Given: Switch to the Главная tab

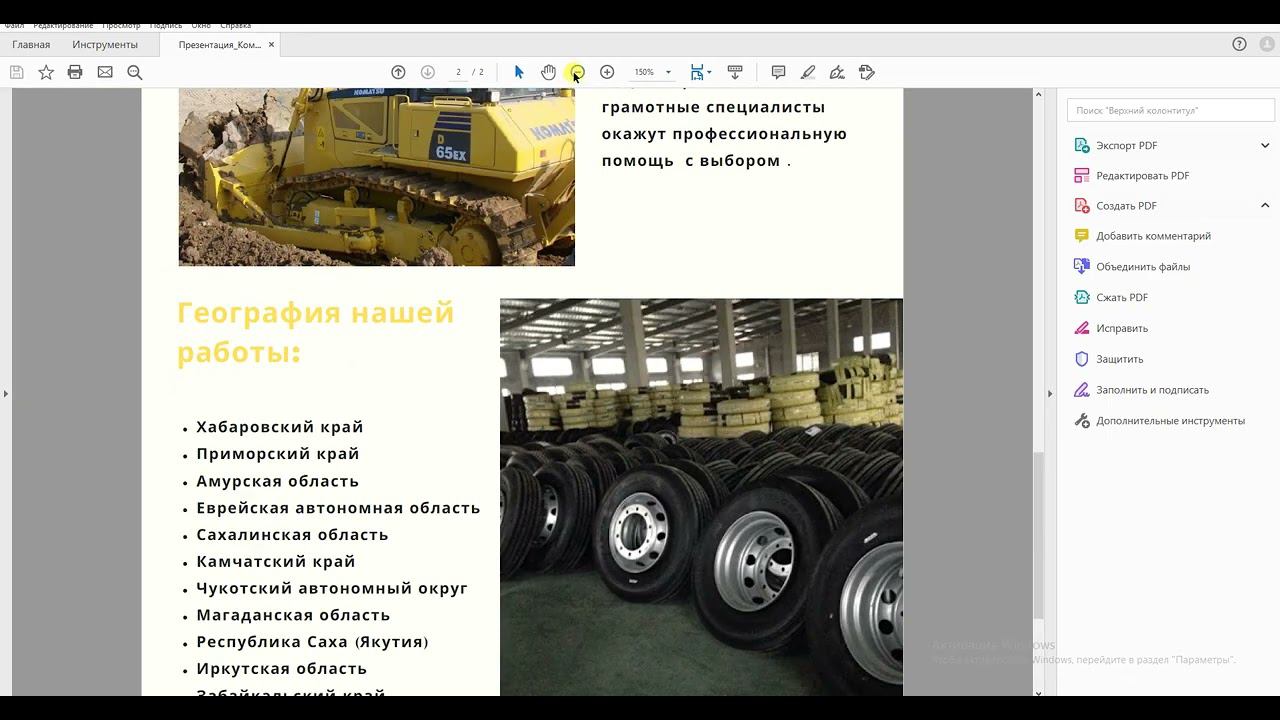Looking at the screenshot, I should point(31,44).
